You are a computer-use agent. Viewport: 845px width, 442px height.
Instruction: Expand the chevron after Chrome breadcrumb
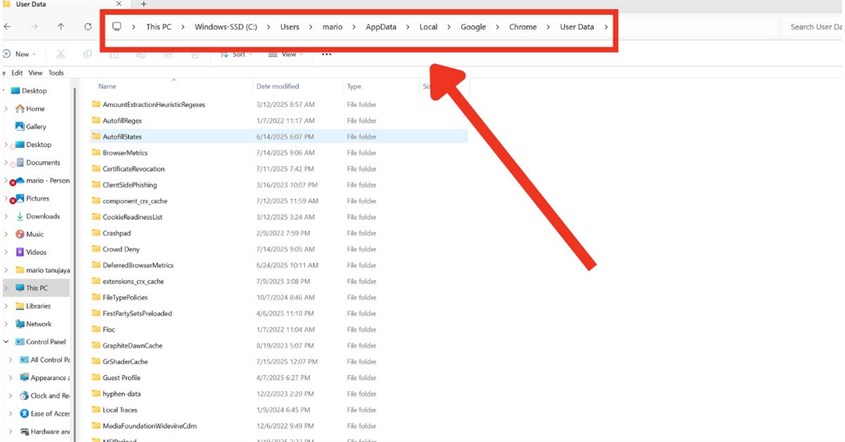[x=548, y=26]
